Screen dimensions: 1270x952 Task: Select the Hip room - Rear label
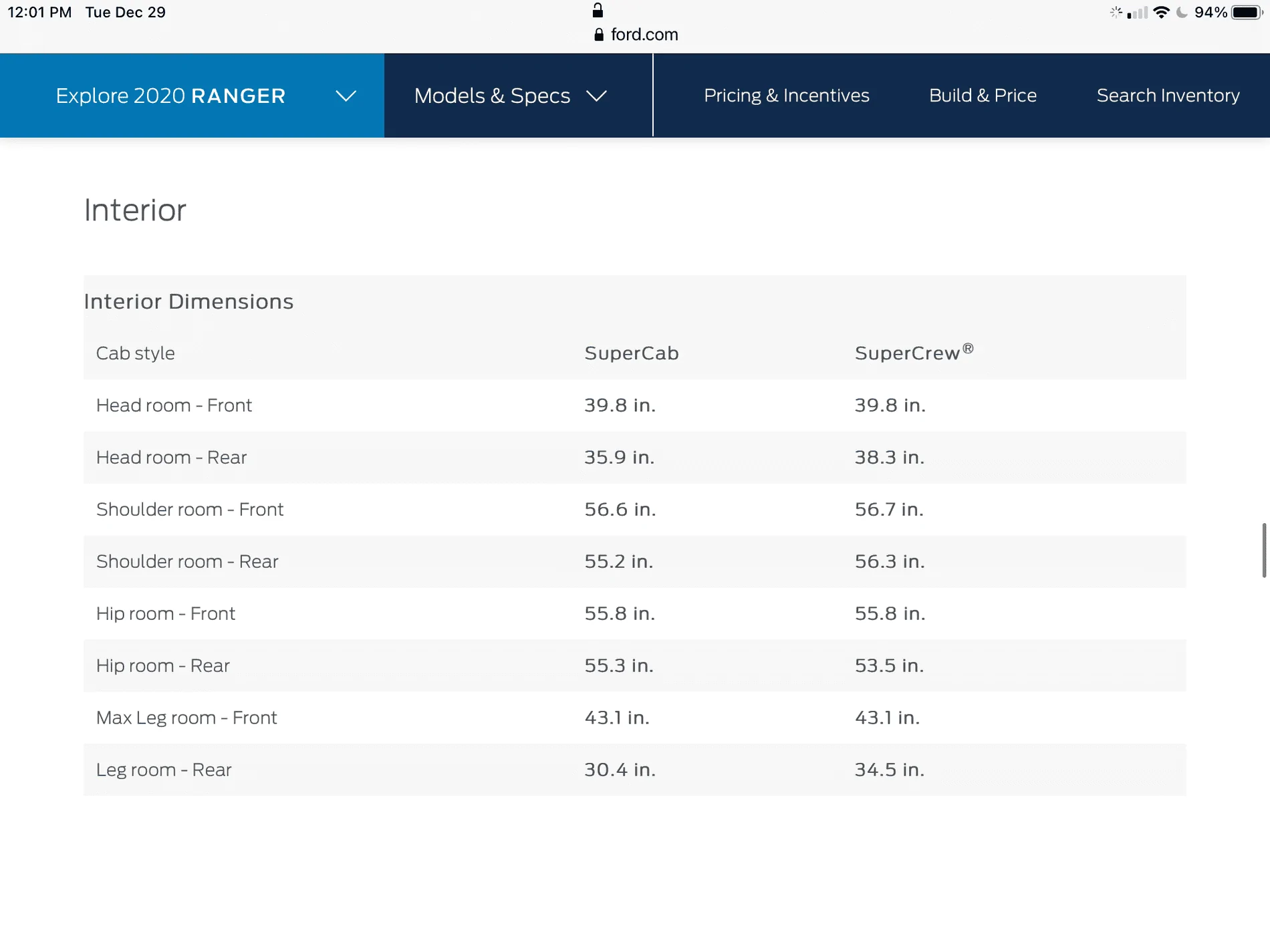click(163, 665)
